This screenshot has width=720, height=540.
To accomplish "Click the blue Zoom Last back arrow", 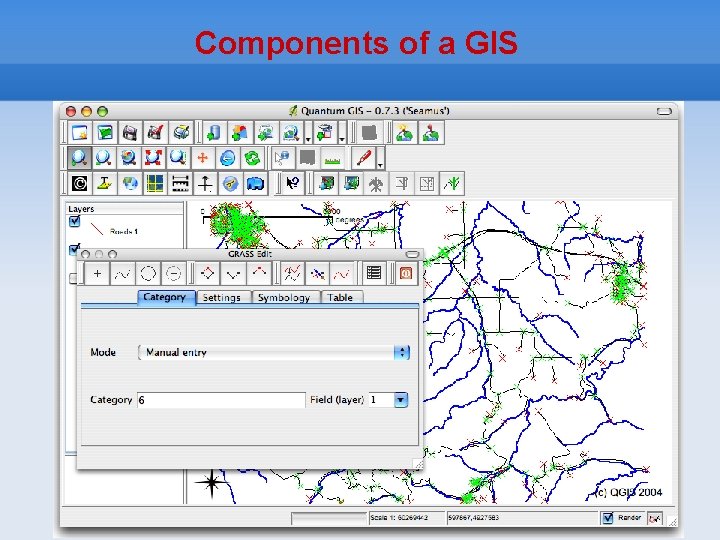I will 227,158.
